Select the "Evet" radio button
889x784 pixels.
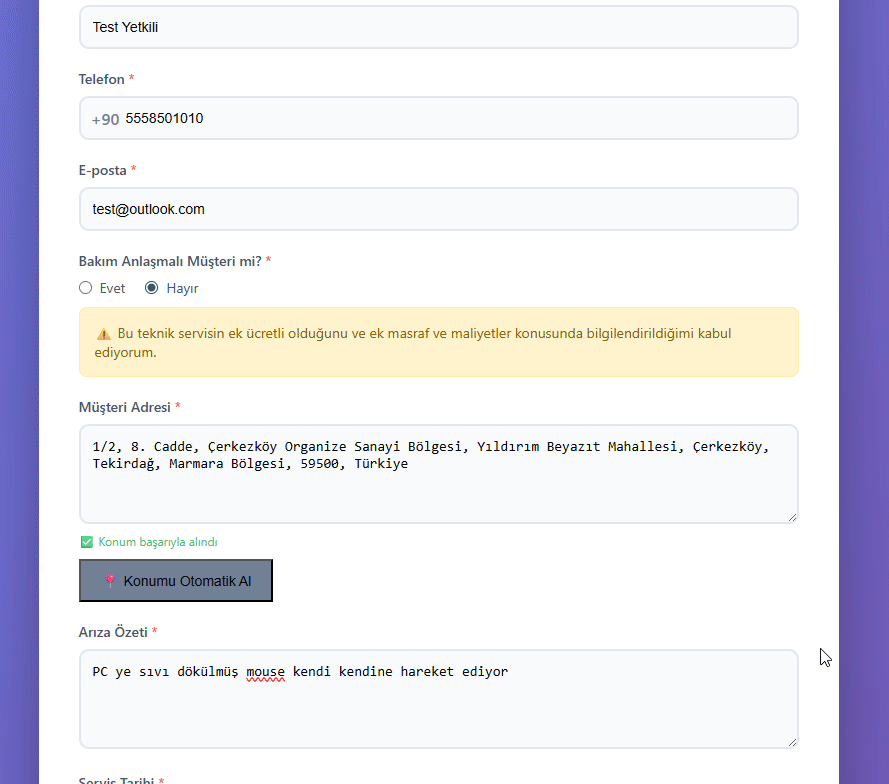(86, 288)
